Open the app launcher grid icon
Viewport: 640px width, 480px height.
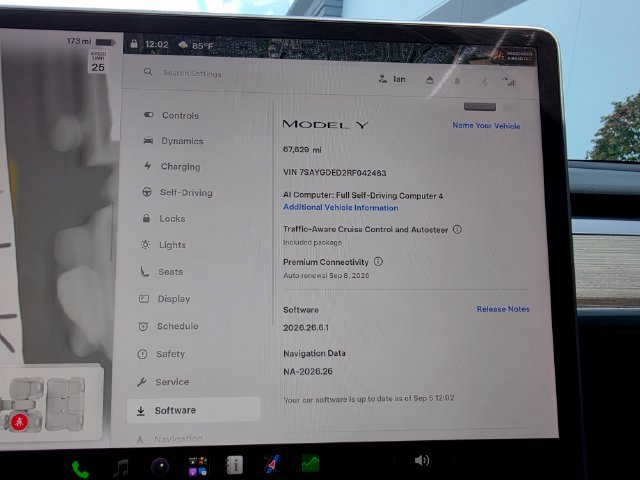pyautogui.click(x=198, y=466)
